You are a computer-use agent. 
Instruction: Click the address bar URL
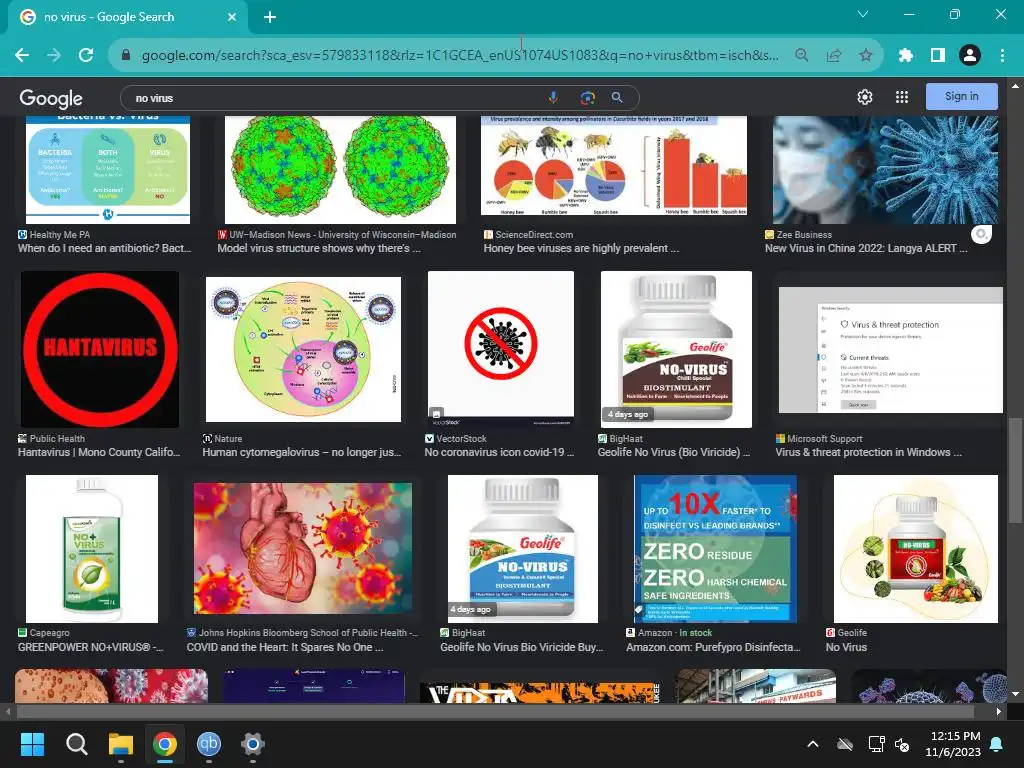pyautogui.click(x=460, y=56)
